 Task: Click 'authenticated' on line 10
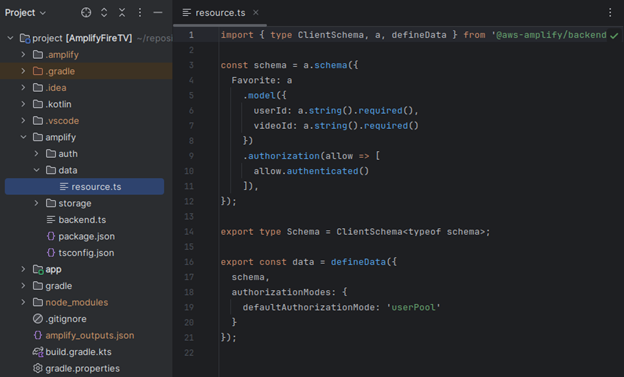point(322,171)
